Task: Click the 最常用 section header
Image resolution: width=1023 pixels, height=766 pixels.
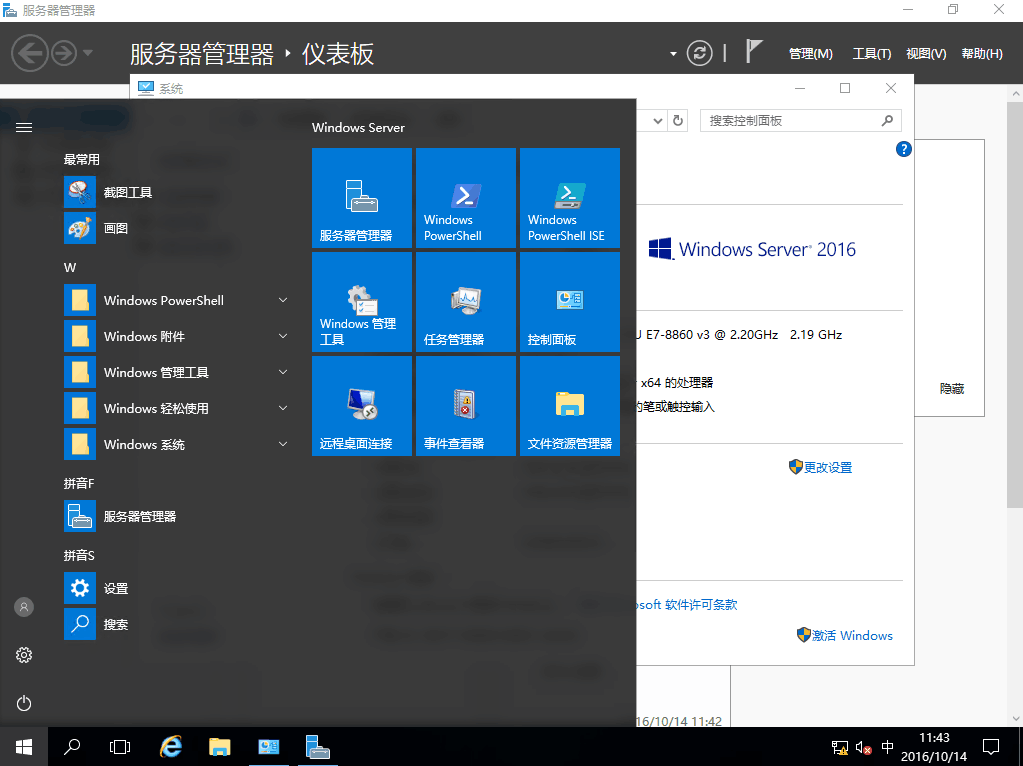Action: [x=82, y=159]
